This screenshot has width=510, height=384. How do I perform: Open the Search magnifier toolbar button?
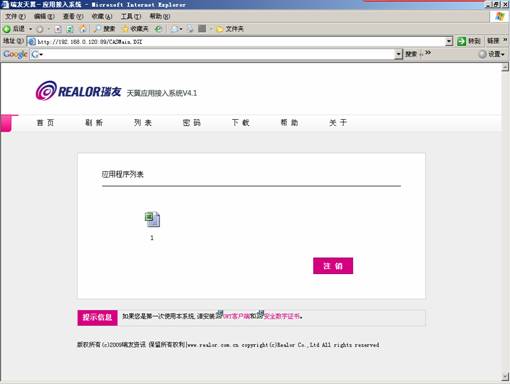(104, 29)
